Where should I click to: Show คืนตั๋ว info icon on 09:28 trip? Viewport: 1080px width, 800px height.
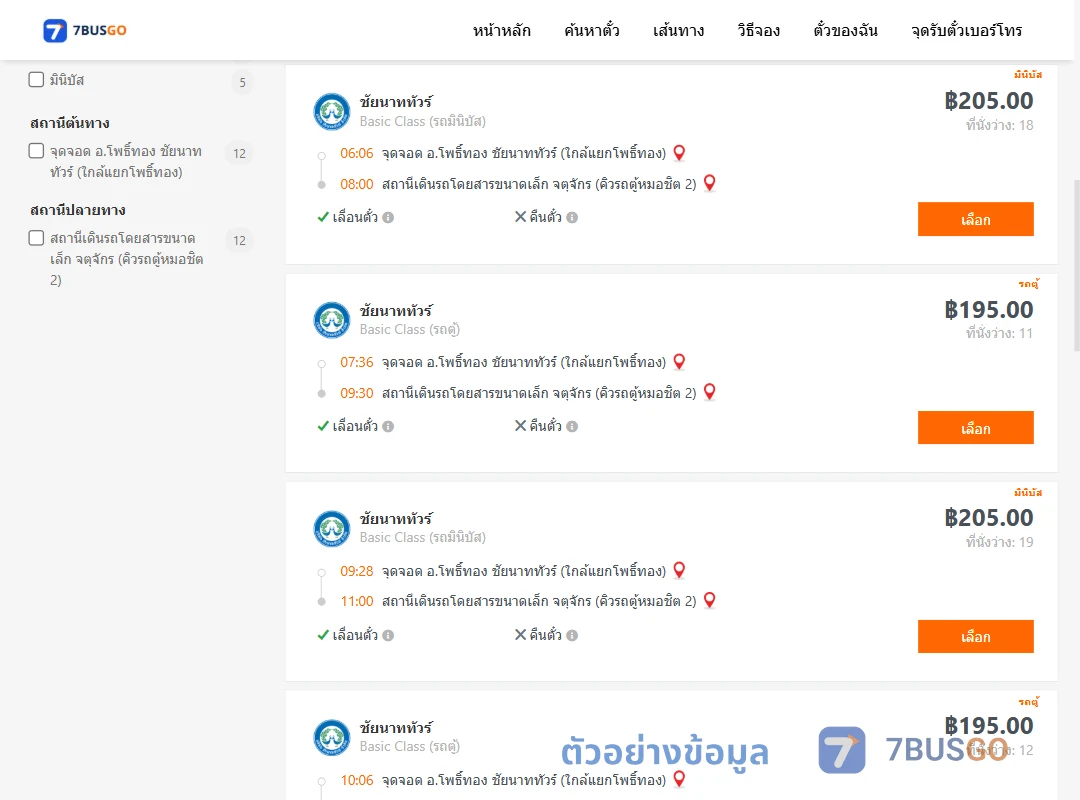[x=572, y=635]
